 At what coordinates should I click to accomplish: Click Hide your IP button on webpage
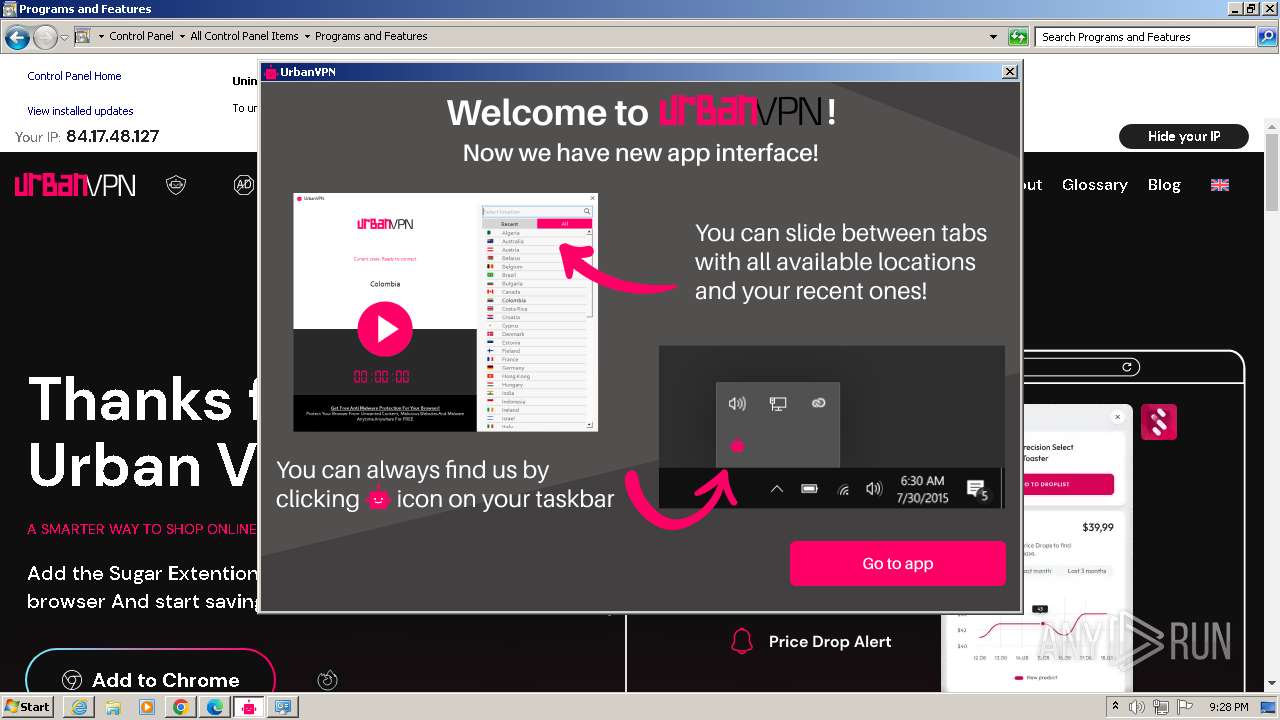tap(1184, 136)
